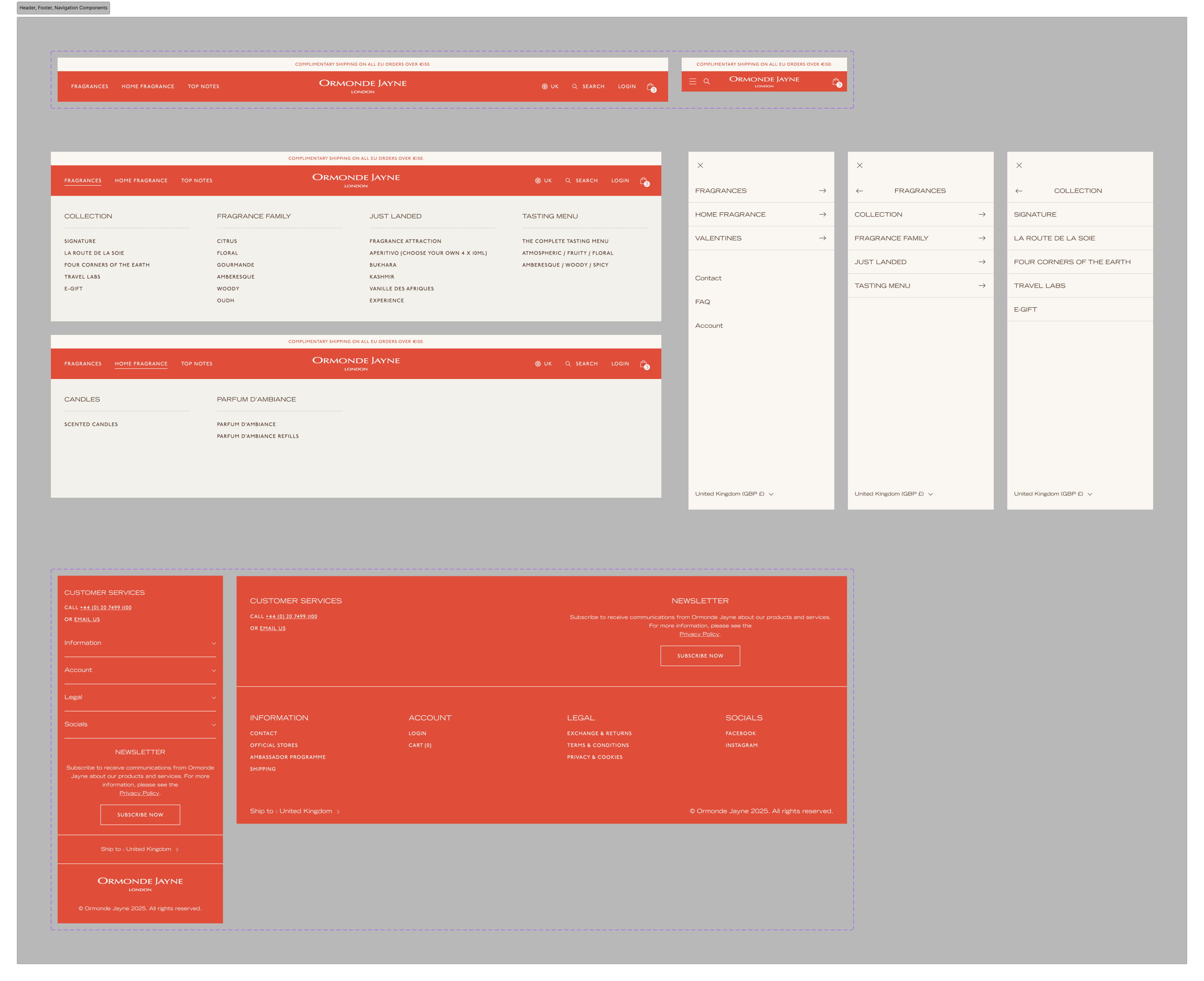
Task: Open the GOURMANDE fragrance family link
Action: point(236,265)
